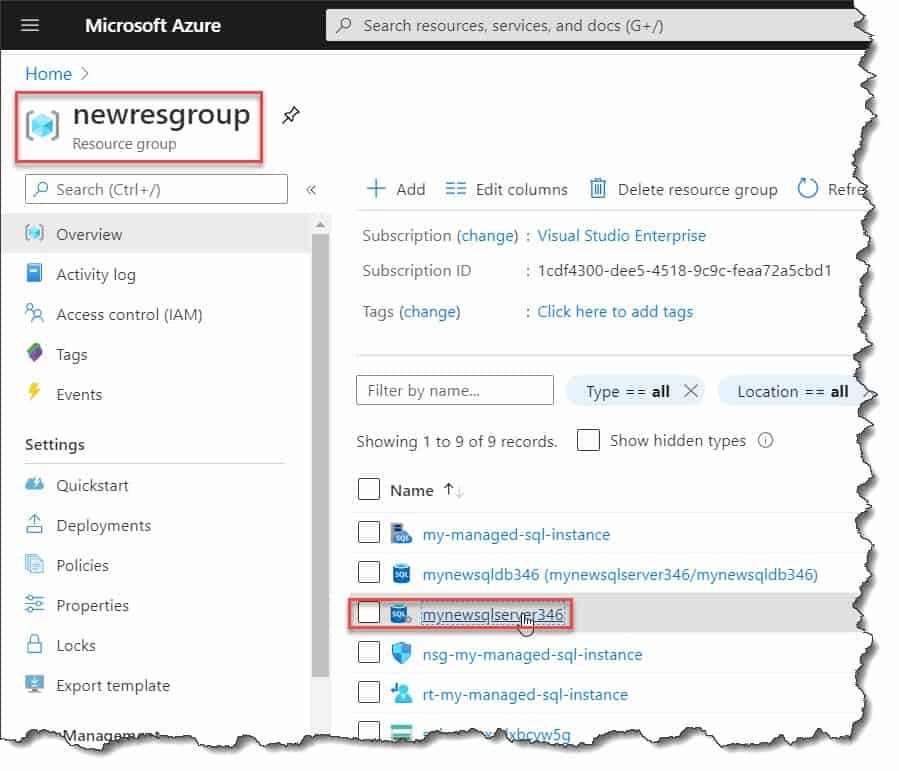
Task: Click the Tags tag icon
Action: coord(34,352)
